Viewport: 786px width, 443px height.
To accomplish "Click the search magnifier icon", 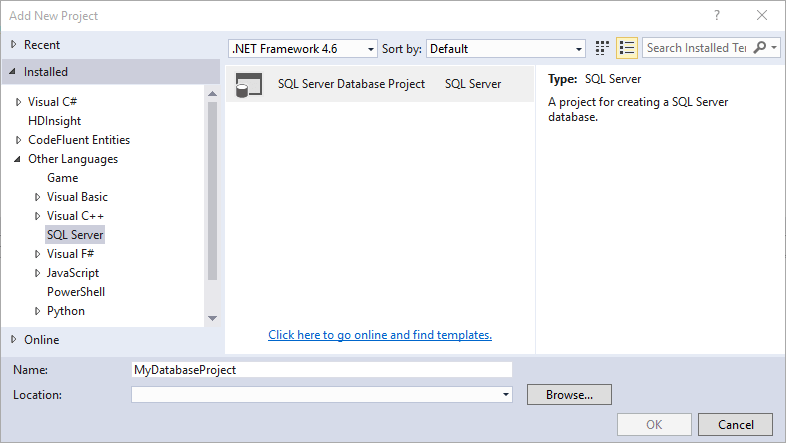I will coord(760,48).
